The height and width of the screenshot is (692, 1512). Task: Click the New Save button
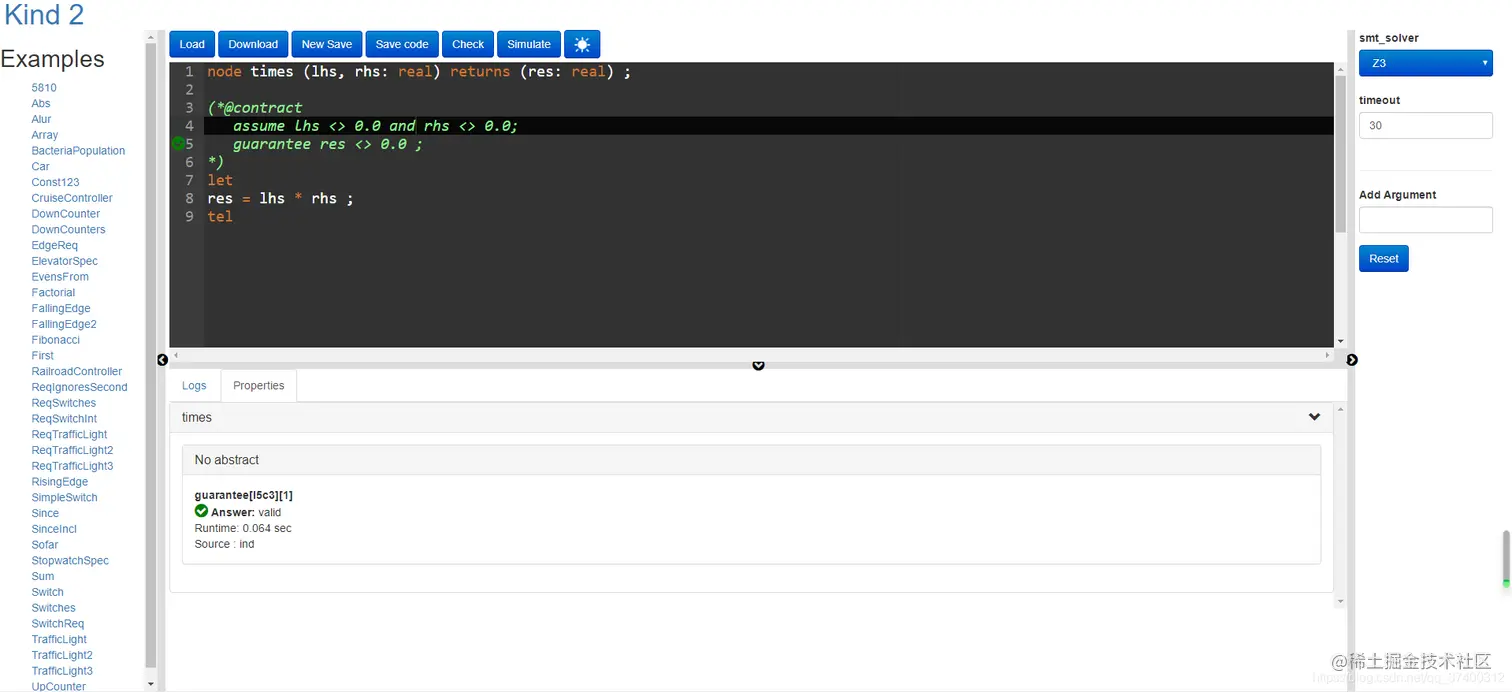point(327,44)
